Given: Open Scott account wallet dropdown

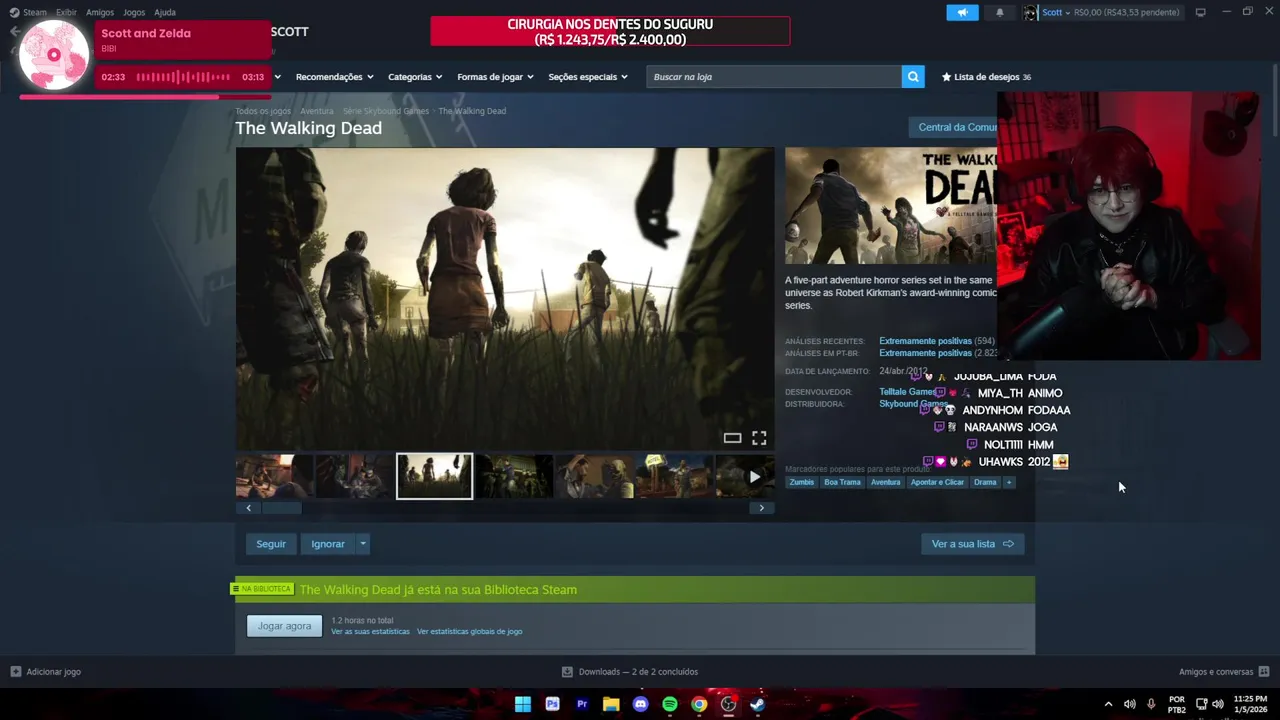Looking at the screenshot, I should tap(1111, 12).
